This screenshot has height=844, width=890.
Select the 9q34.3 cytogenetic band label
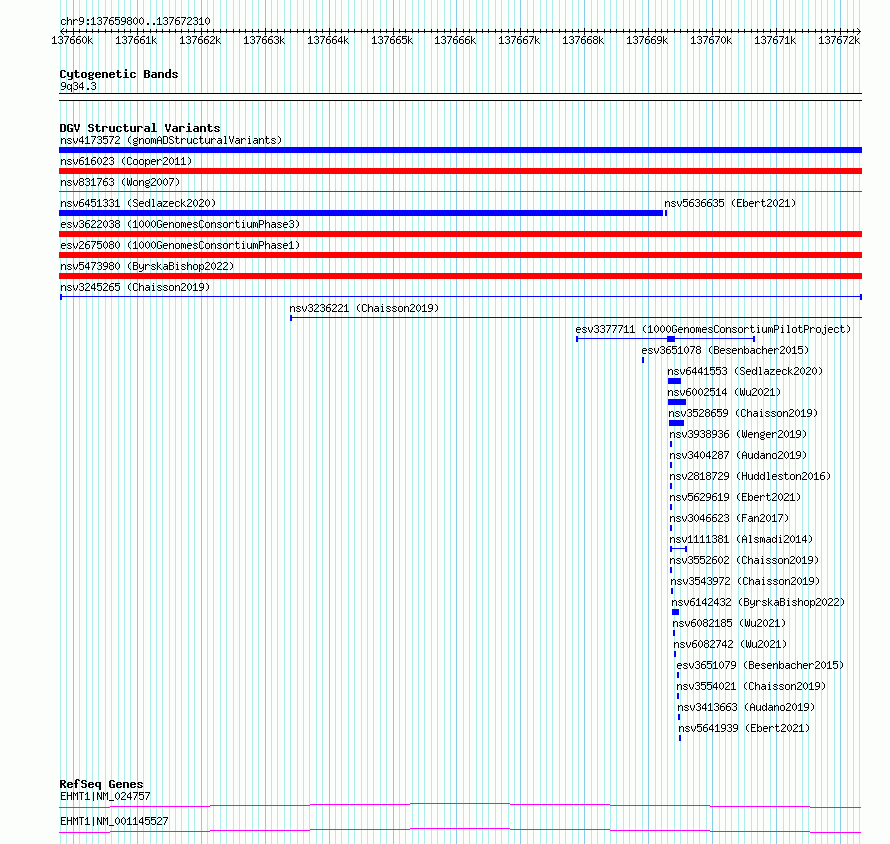click(x=78, y=87)
